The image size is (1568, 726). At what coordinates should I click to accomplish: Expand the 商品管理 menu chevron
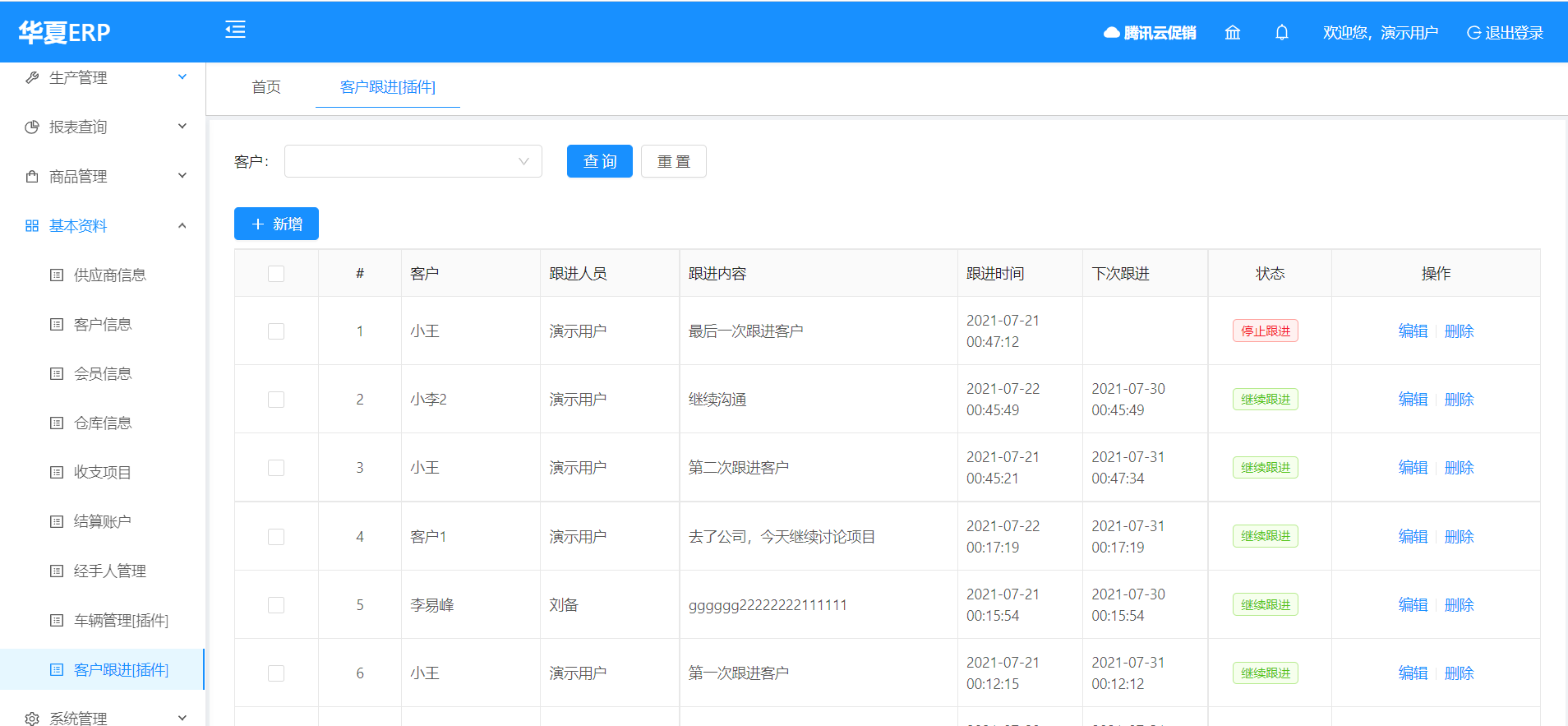[182, 175]
